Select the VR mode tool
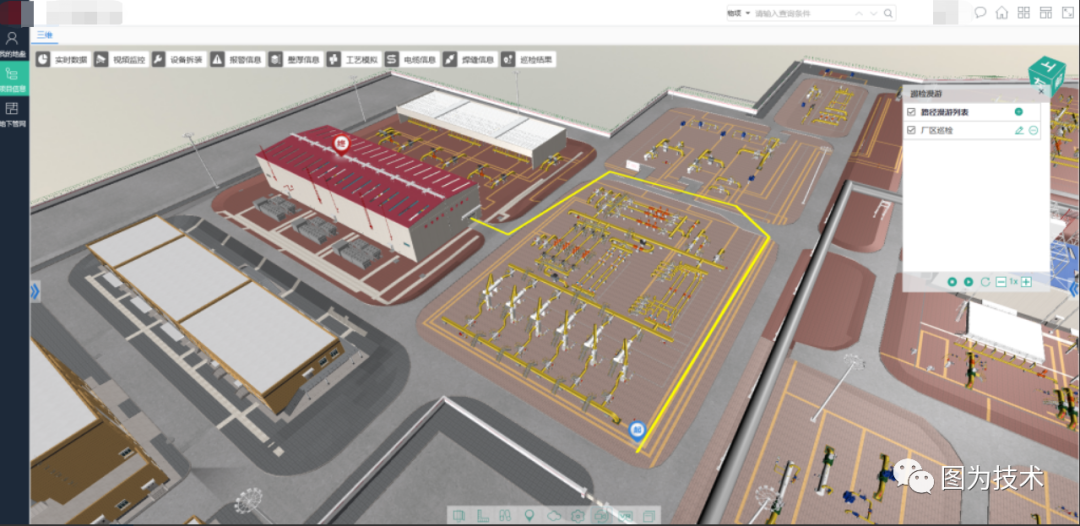 pyautogui.click(x=625, y=516)
